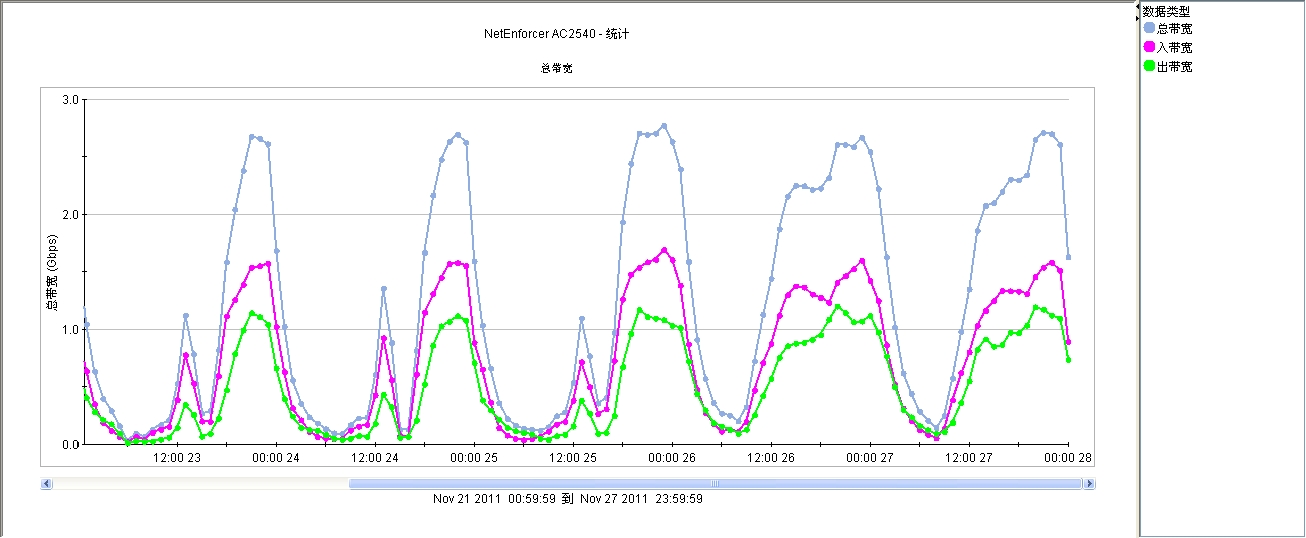
Task: Click the 数据类型 legend panel heading
Action: [1166, 11]
